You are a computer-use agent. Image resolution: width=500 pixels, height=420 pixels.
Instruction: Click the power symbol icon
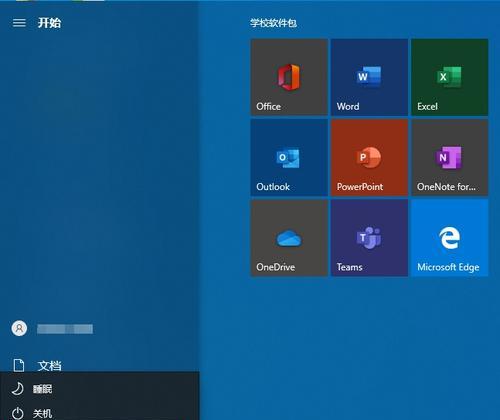(17, 413)
